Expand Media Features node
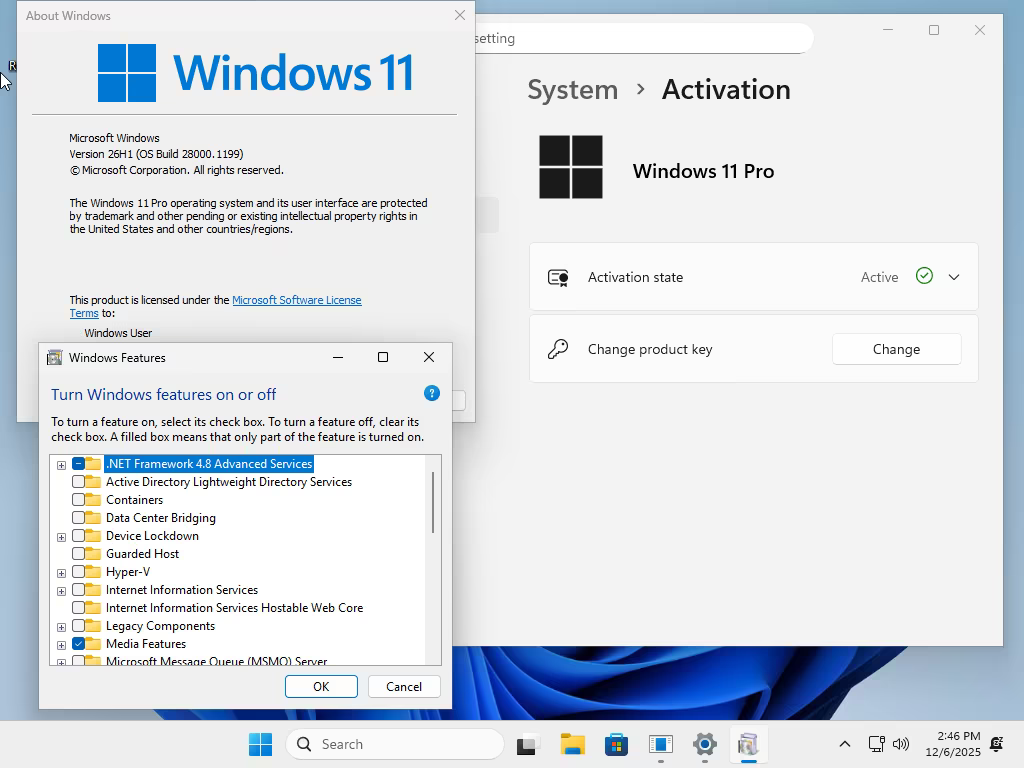 click(61, 645)
